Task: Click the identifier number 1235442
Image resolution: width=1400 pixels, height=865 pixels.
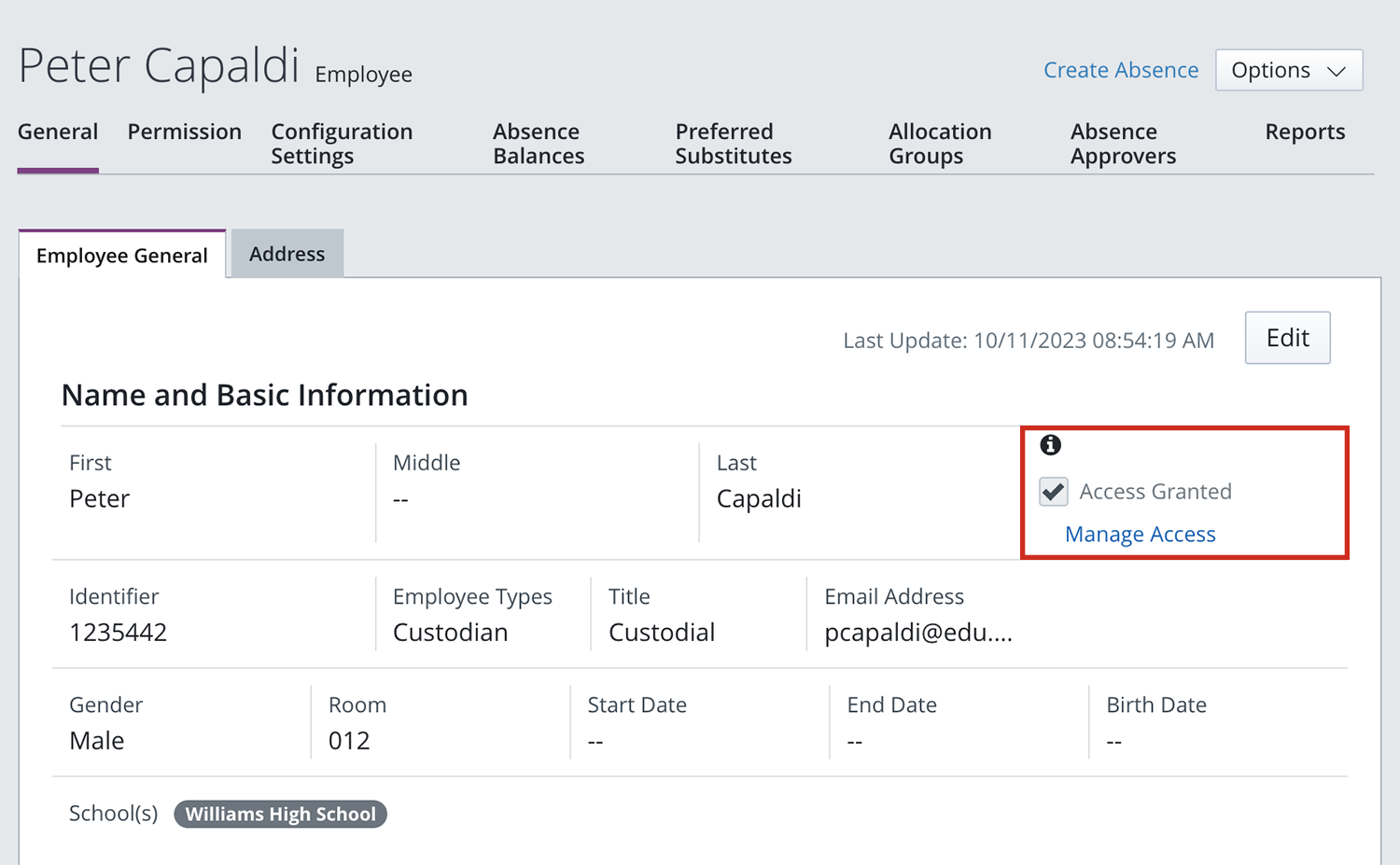Action: pos(118,633)
